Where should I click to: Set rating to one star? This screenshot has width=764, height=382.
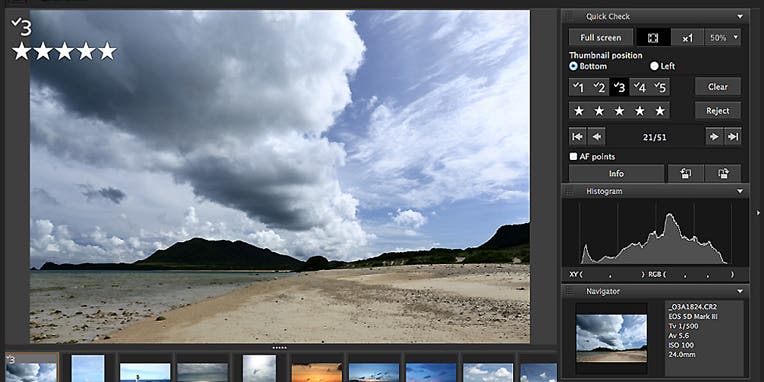pos(579,111)
